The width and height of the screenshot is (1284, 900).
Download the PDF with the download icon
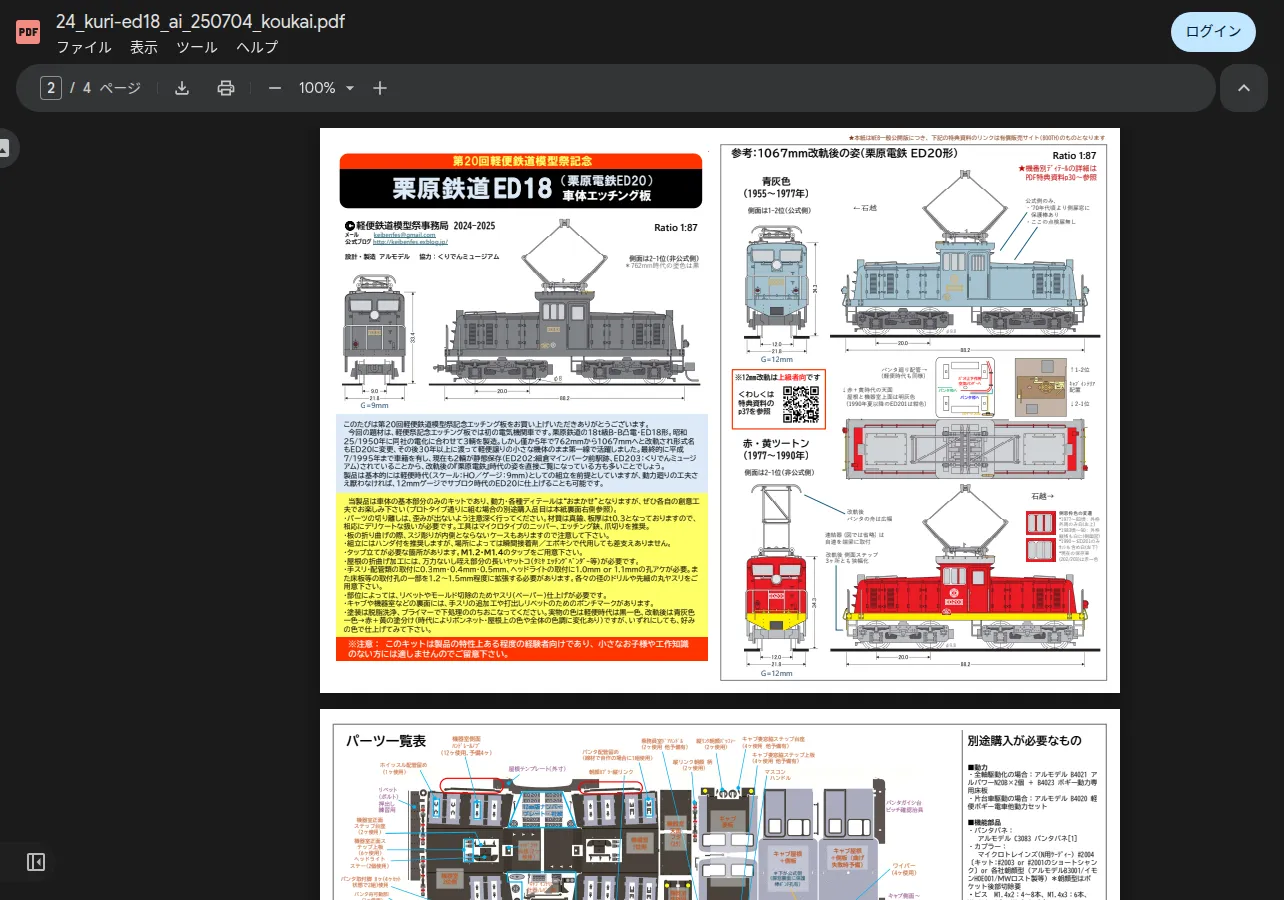(x=182, y=88)
